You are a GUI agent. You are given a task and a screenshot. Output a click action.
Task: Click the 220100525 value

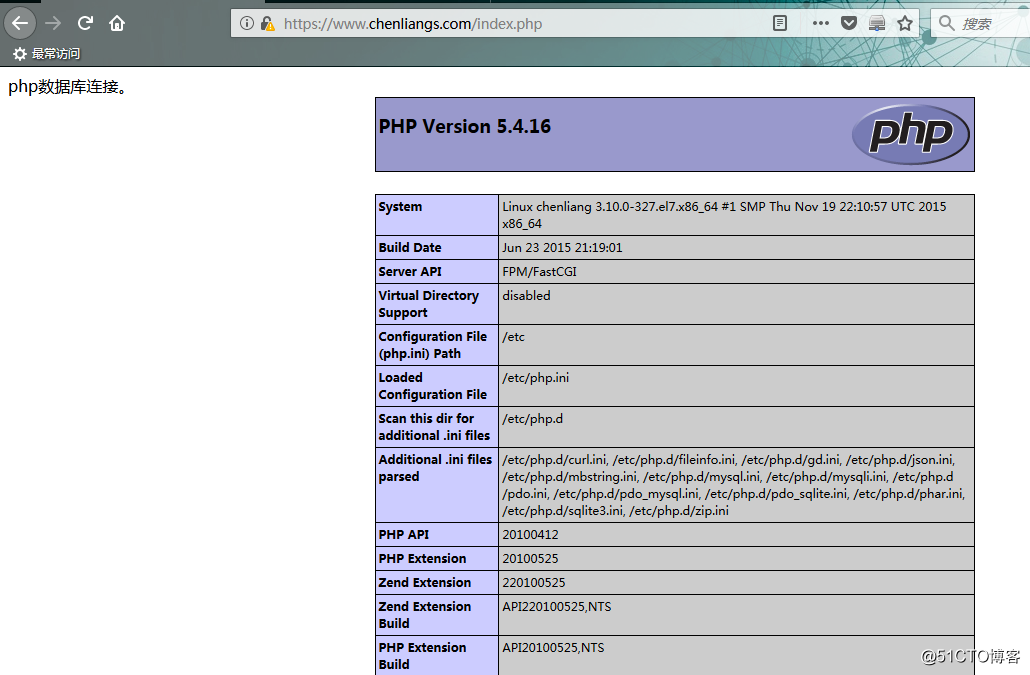(x=533, y=582)
